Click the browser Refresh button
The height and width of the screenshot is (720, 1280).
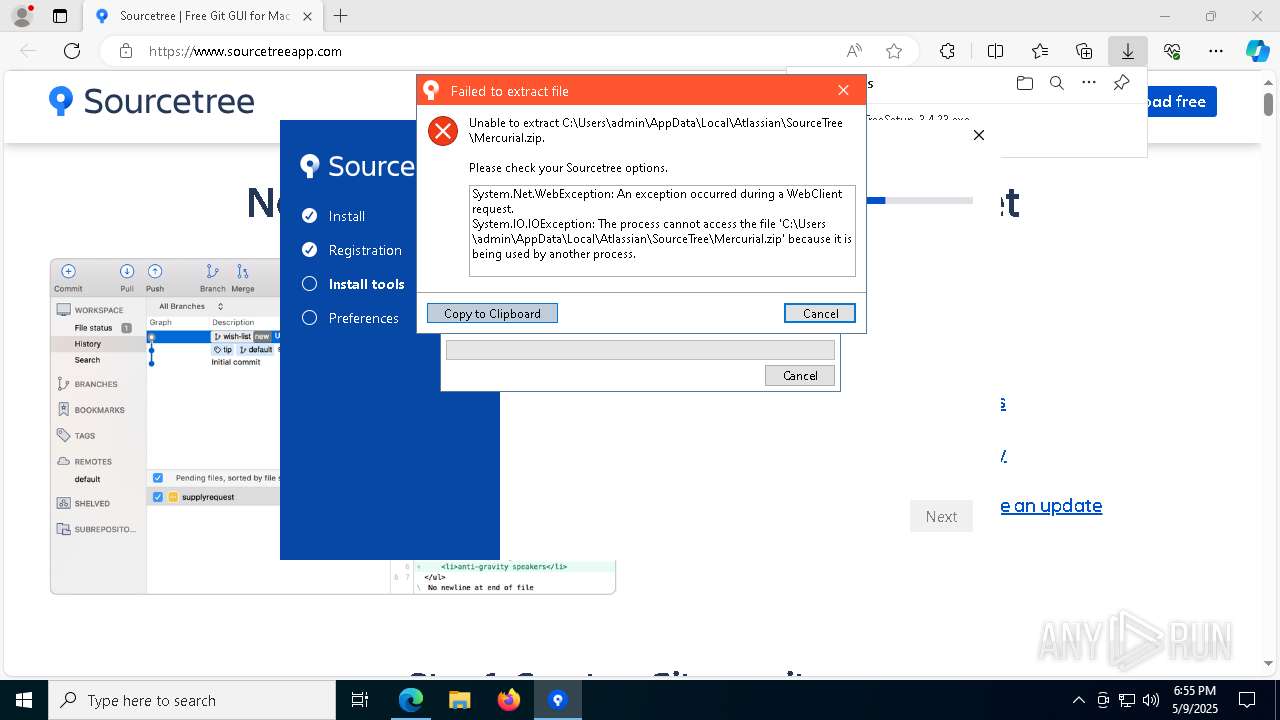[72, 51]
